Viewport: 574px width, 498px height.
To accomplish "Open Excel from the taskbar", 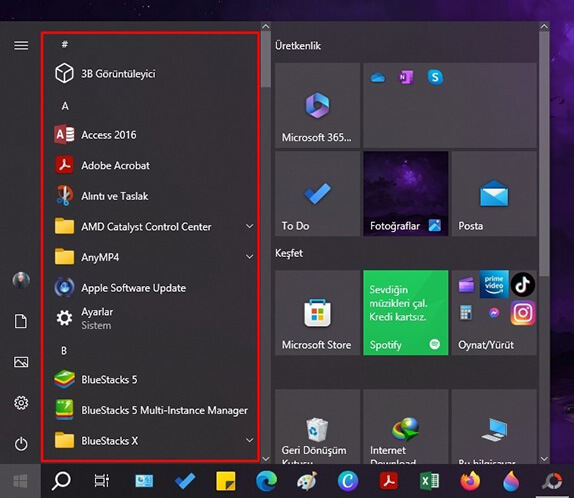I will 429,481.
